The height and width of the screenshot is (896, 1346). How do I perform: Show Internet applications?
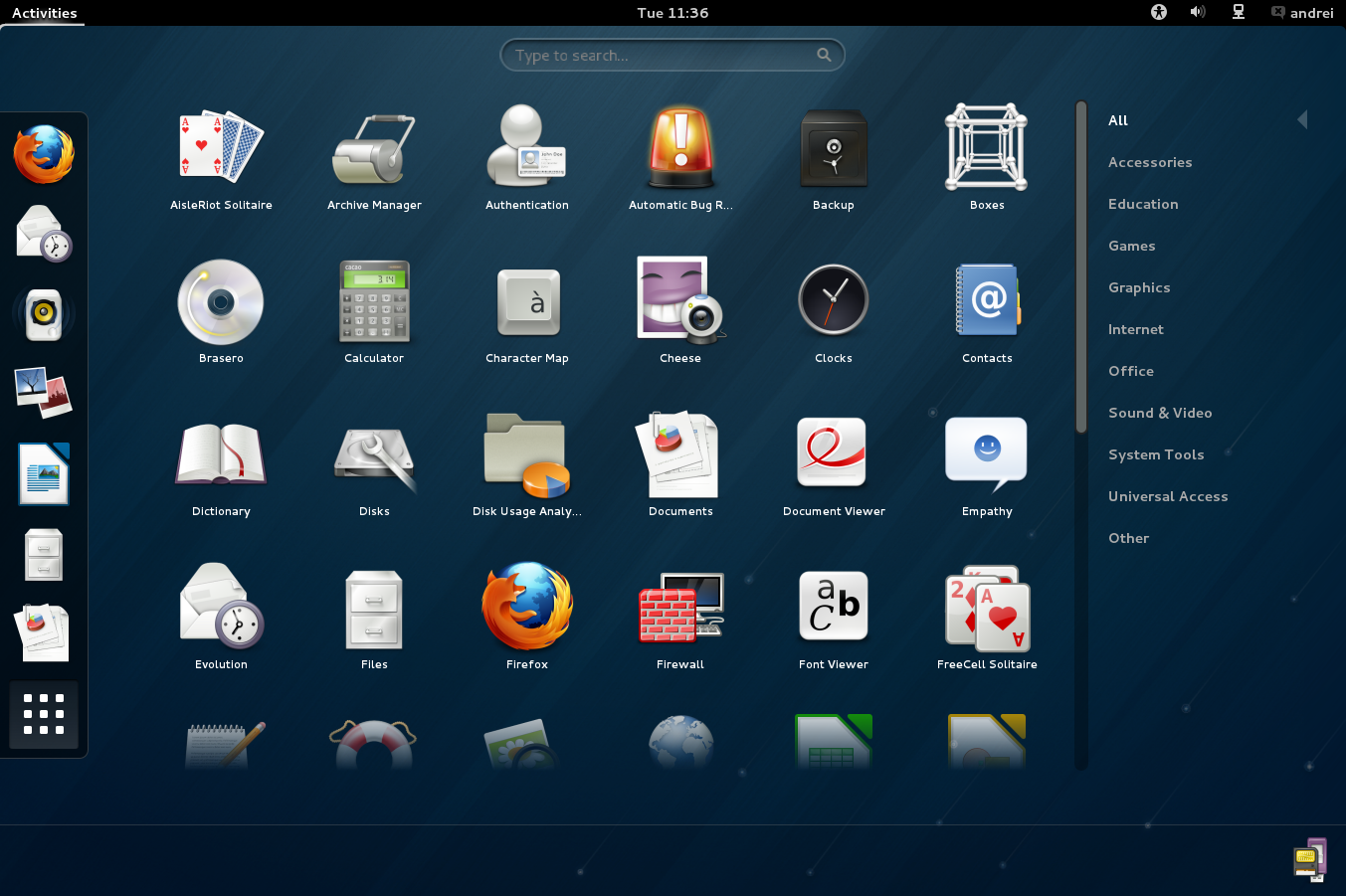tap(1136, 329)
